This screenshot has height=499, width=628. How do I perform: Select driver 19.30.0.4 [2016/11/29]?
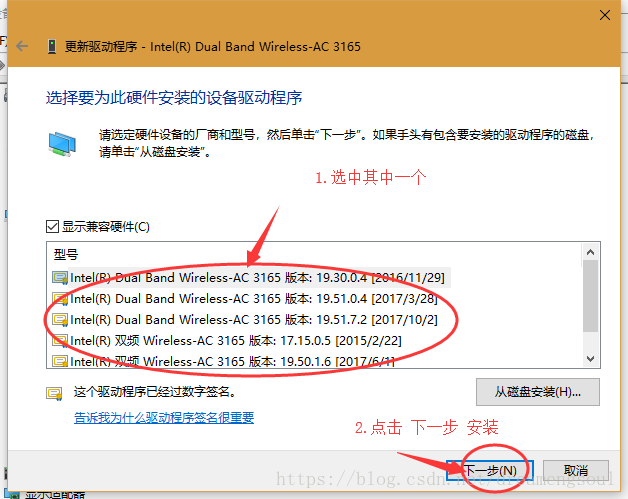(x=257, y=278)
